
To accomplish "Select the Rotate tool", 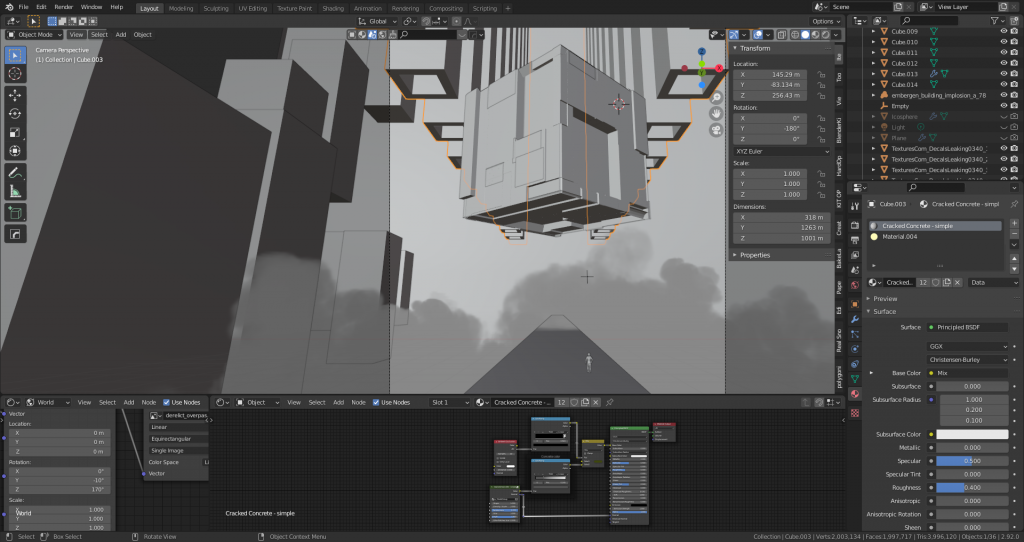I will (15, 114).
